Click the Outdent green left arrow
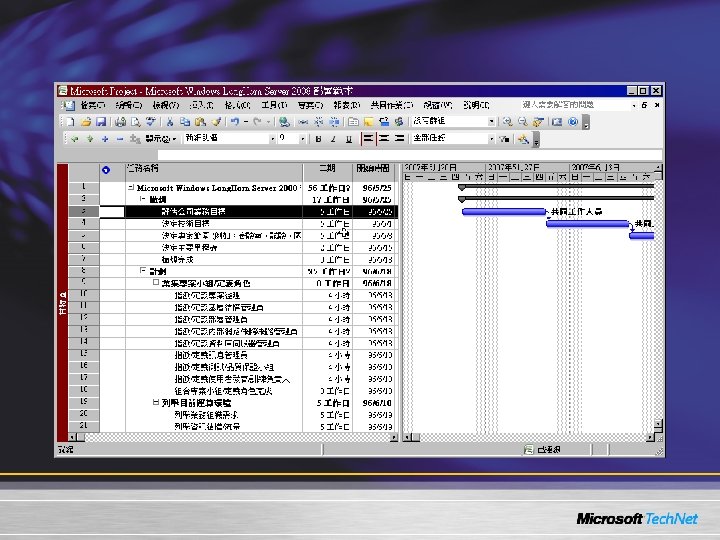 click(74, 139)
